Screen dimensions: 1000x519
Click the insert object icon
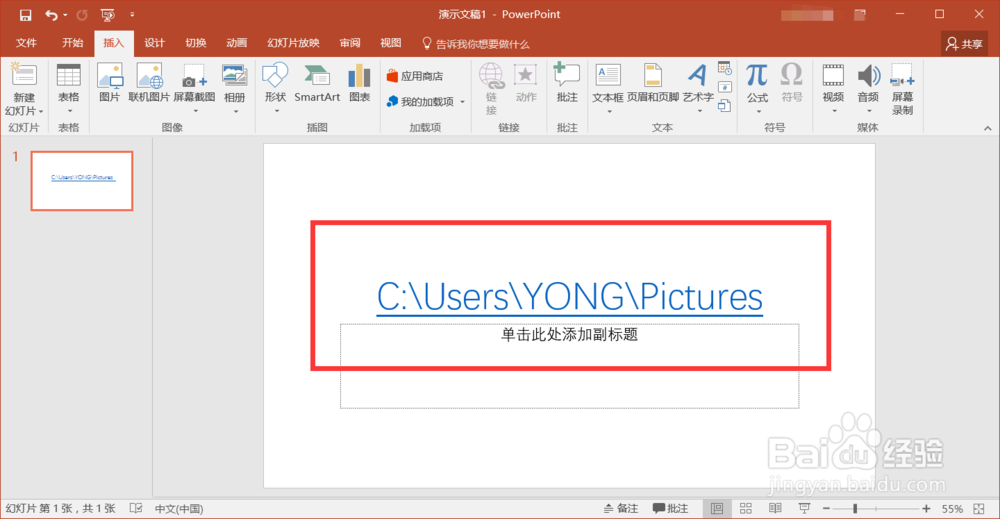tap(724, 106)
